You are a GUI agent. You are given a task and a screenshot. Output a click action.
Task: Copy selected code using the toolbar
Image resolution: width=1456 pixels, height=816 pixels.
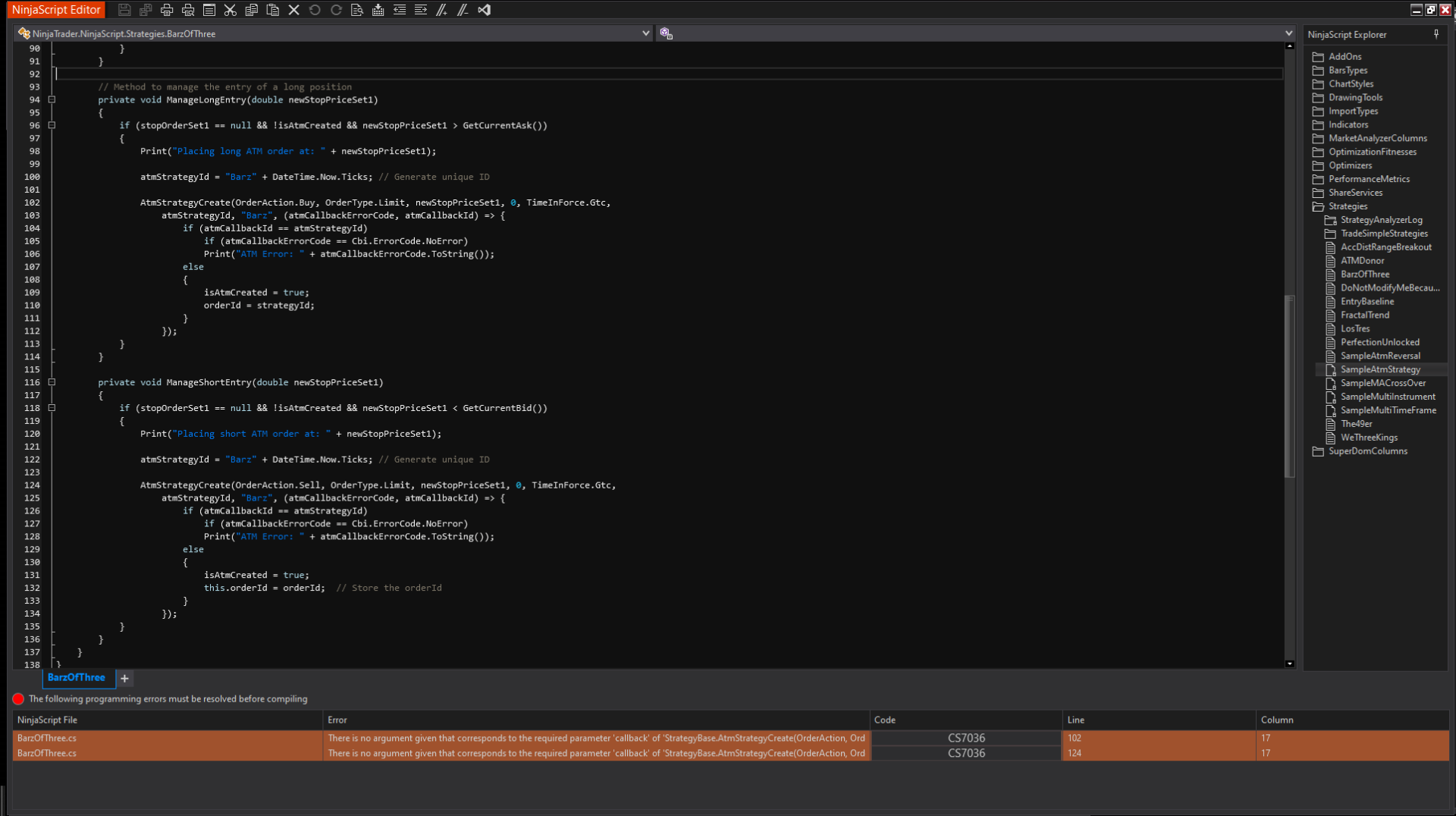pyautogui.click(x=252, y=10)
